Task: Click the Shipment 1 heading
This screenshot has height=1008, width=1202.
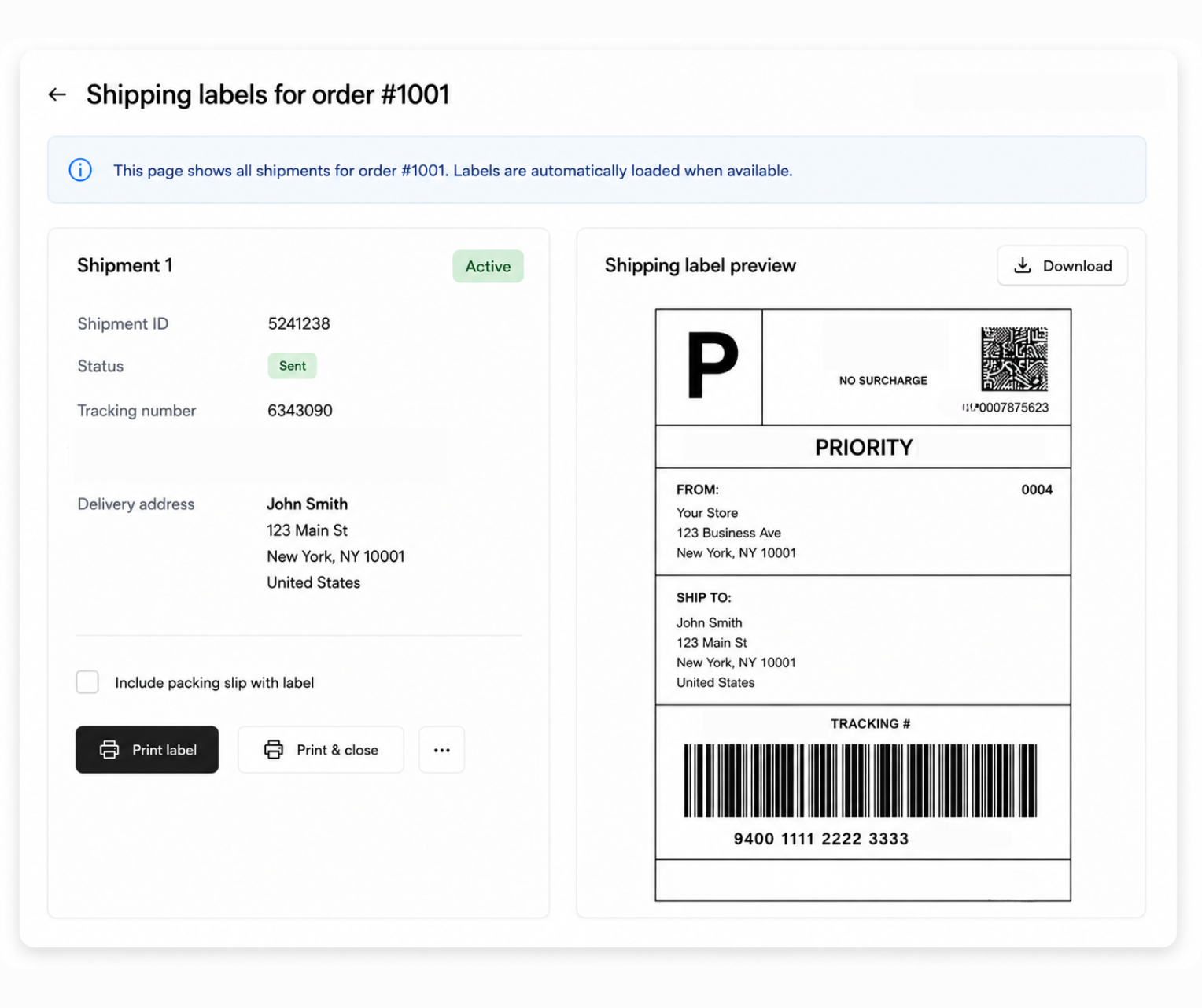Action: coord(125,266)
